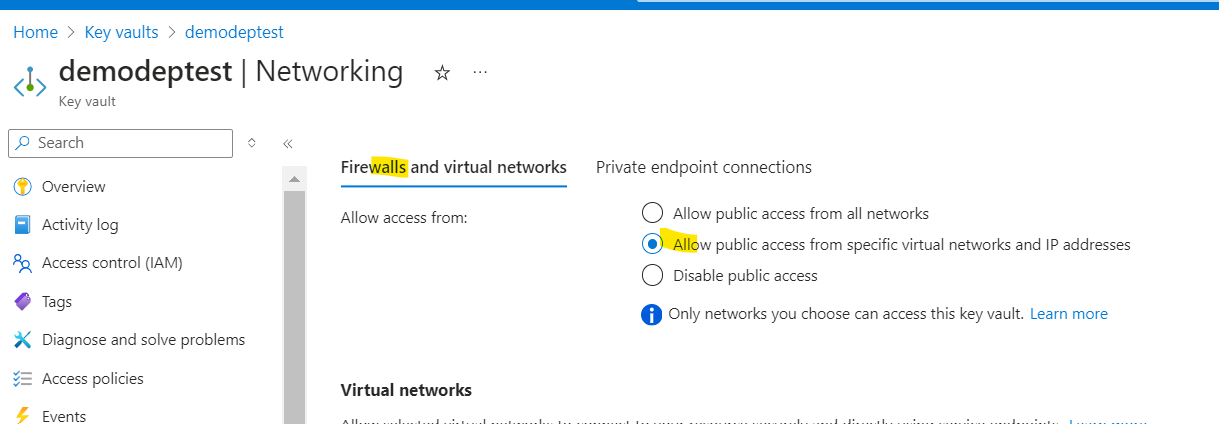
Task: Switch to Firewalls and virtual networks tab
Action: click(x=454, y=167)
